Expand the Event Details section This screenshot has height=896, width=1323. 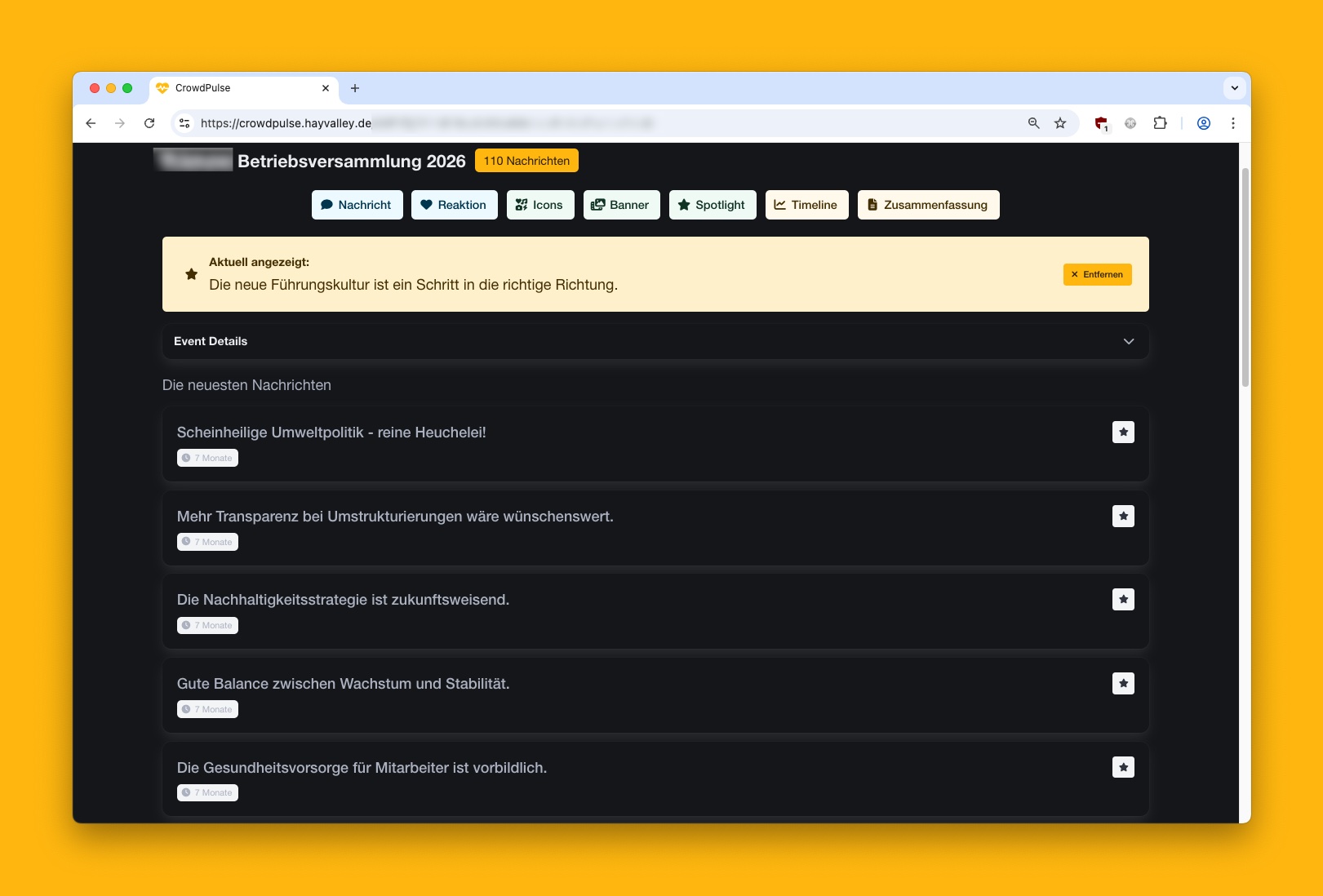point(1128,342)
